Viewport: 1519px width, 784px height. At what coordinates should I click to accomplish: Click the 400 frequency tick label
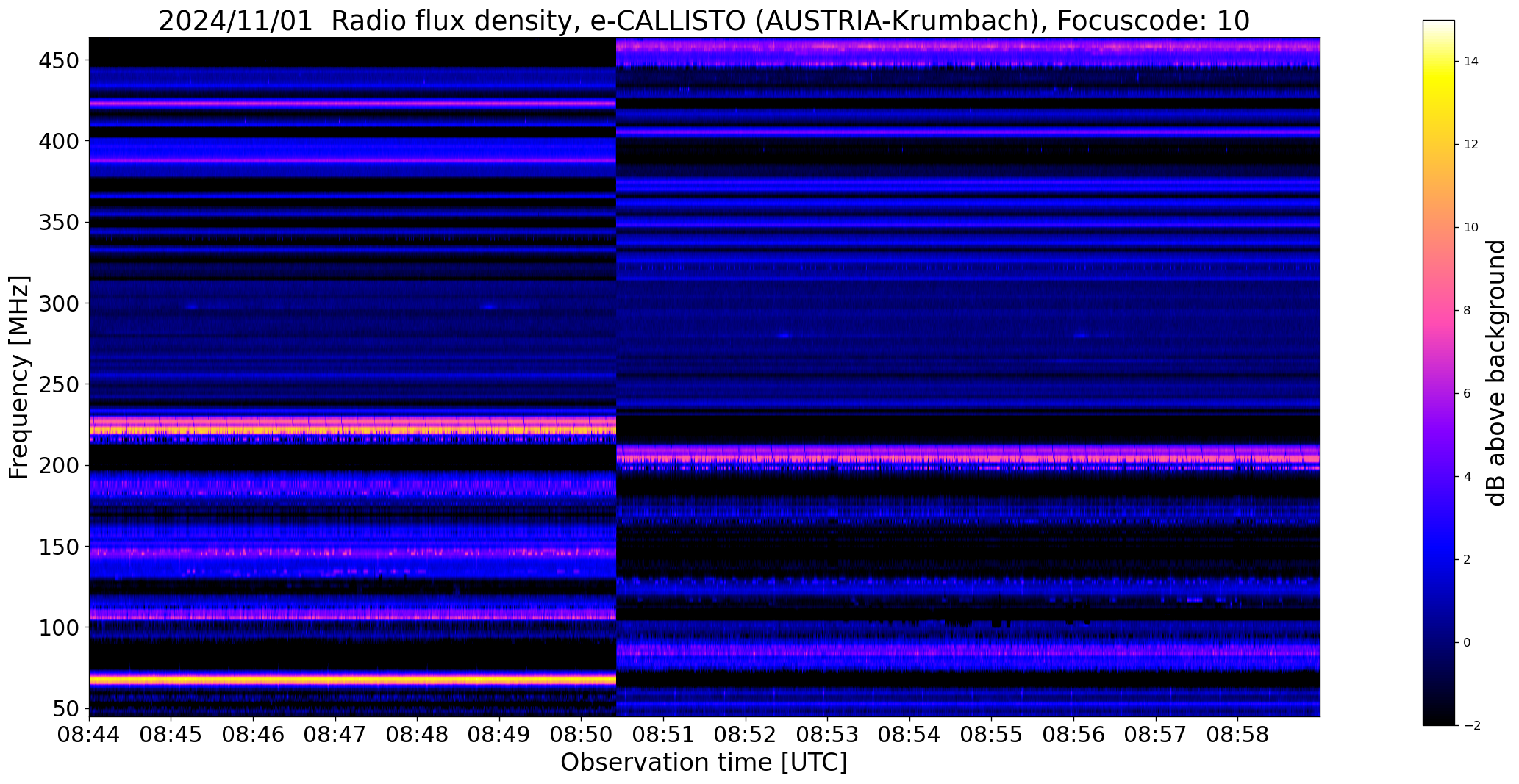coord(60,141)
